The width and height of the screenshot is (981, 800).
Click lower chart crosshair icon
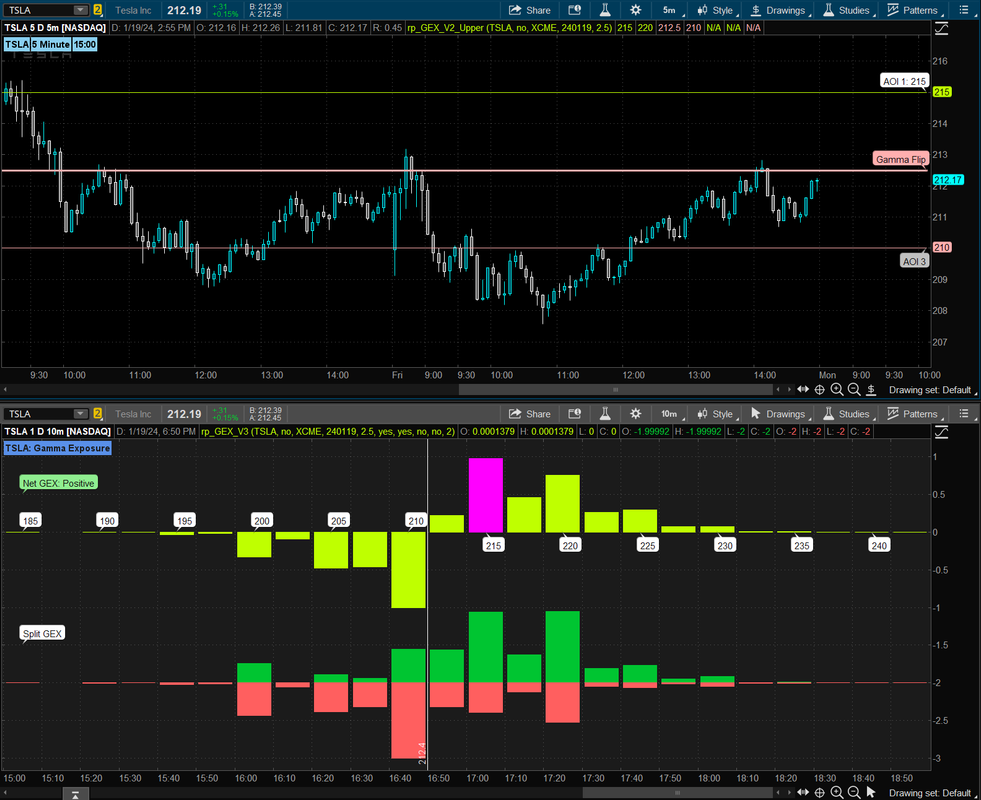coord(820,792)
